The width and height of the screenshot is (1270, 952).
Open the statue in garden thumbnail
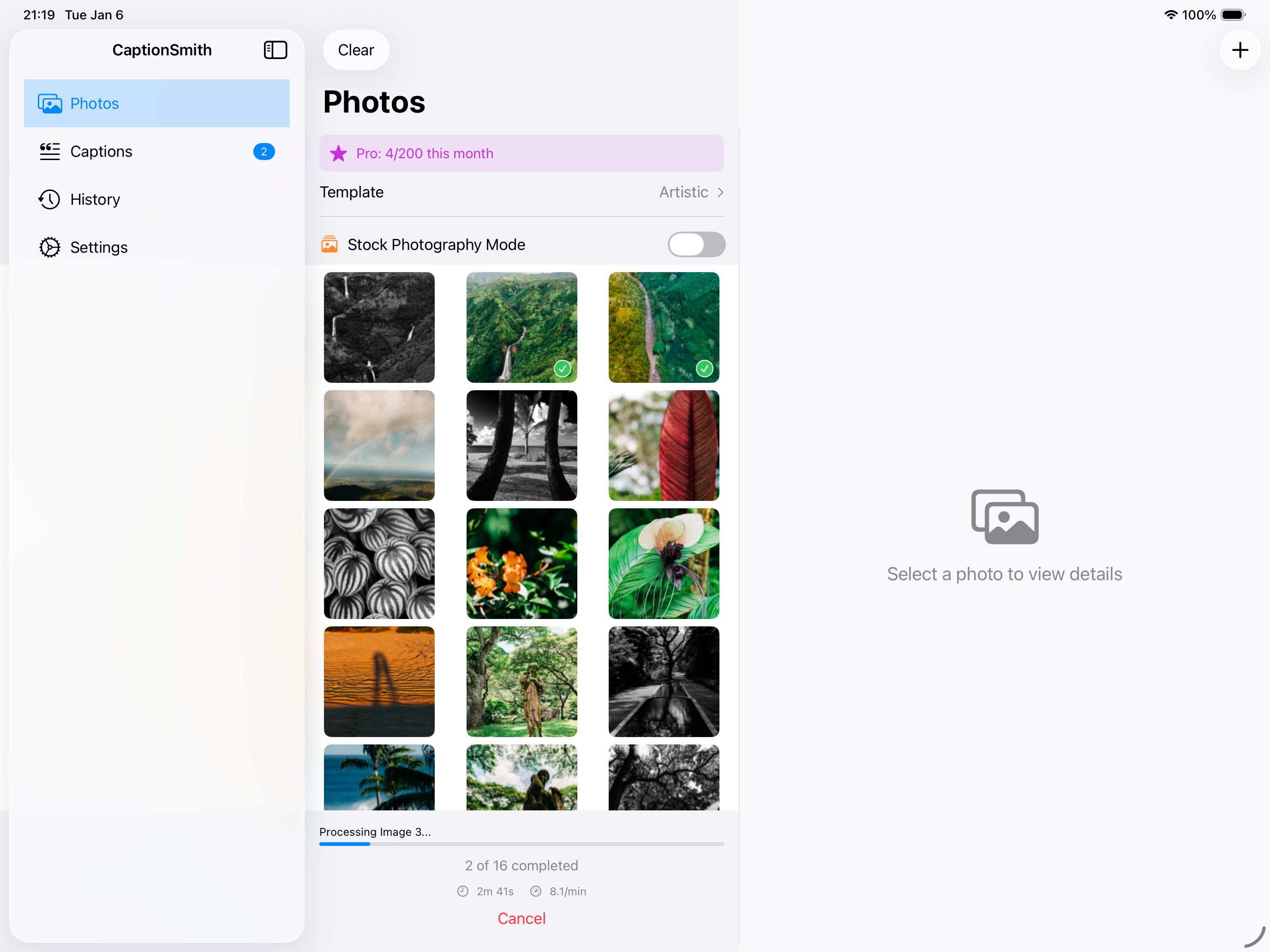click(x=521, y=682)
